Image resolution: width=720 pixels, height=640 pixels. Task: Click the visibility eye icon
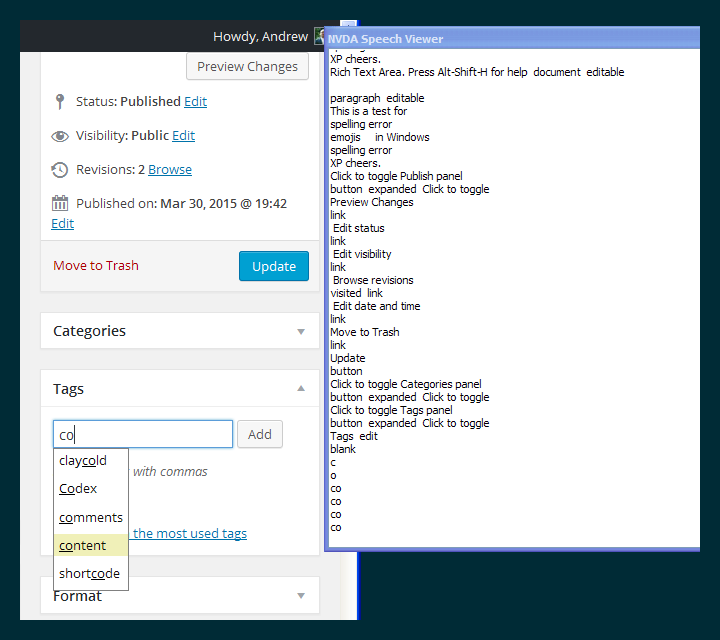[x=60, y=136]
